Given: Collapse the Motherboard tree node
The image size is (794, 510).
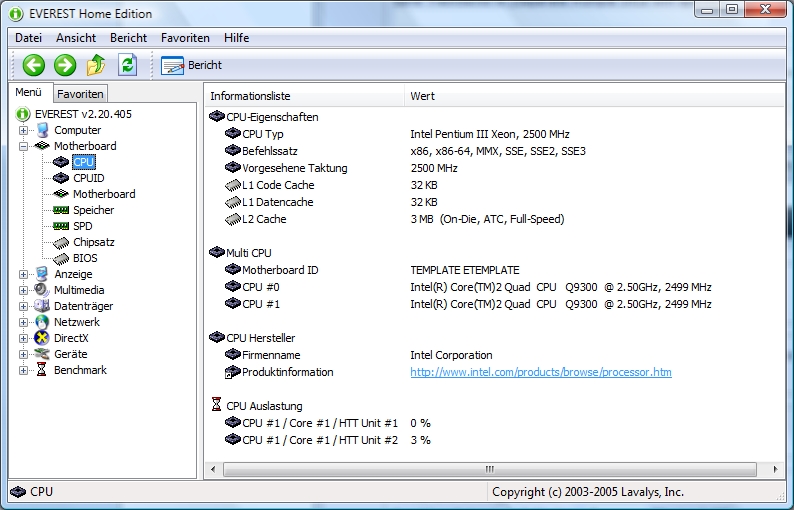Looking at the screenshot, I should [x=23, y=146].
